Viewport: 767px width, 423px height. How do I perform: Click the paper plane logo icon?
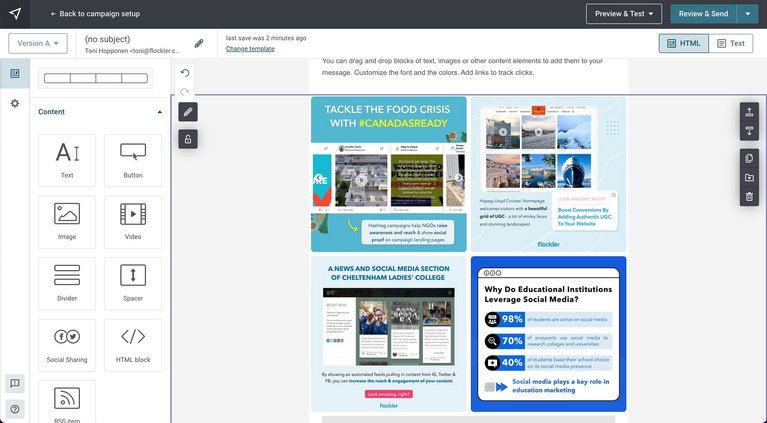pyautogui.click(x=15, y=14)
